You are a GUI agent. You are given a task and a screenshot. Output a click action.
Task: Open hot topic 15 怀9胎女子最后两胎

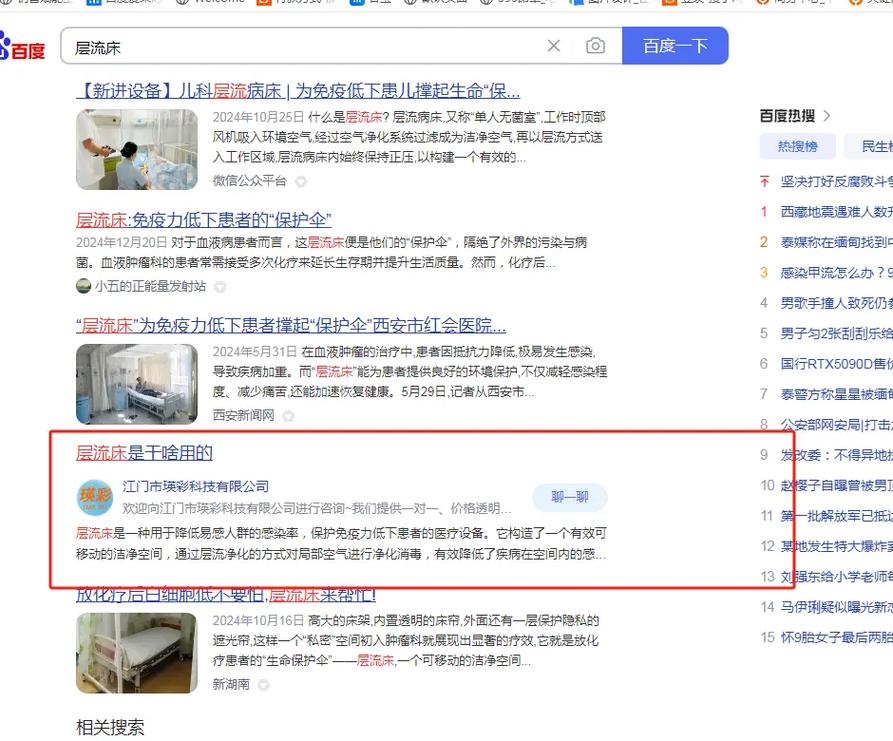coord(836,637)
